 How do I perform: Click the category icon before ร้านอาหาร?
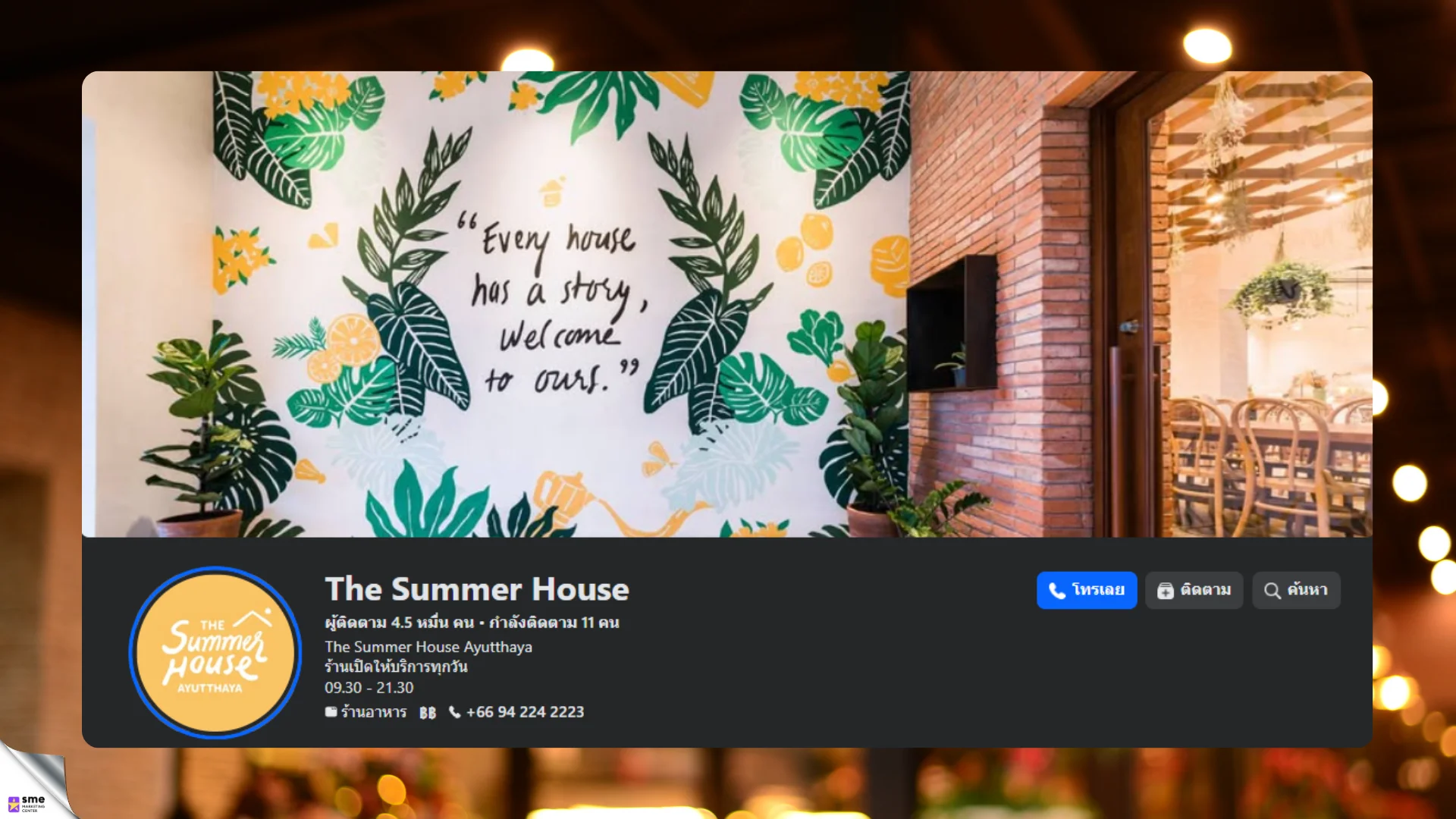(331, 712)
